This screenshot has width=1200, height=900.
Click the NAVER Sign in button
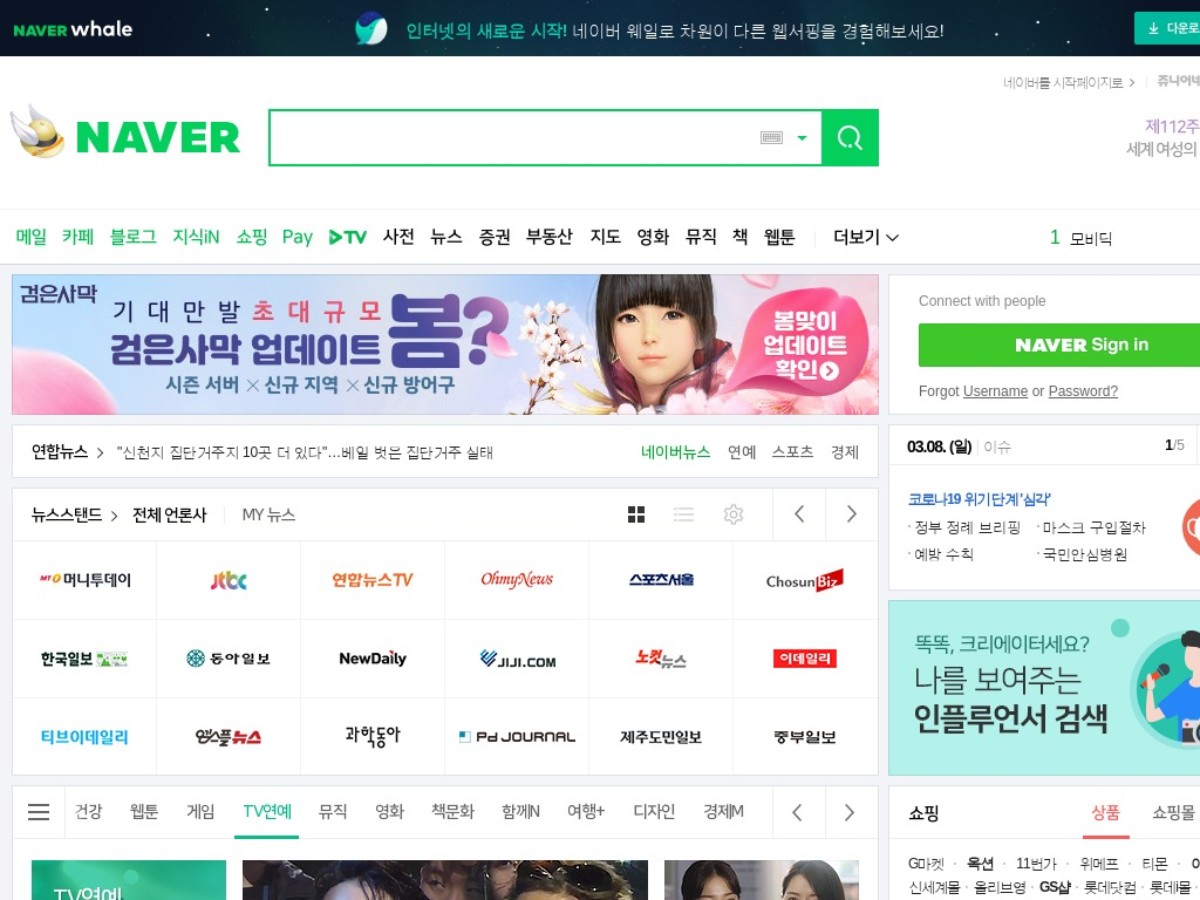tap(1059, 345)
